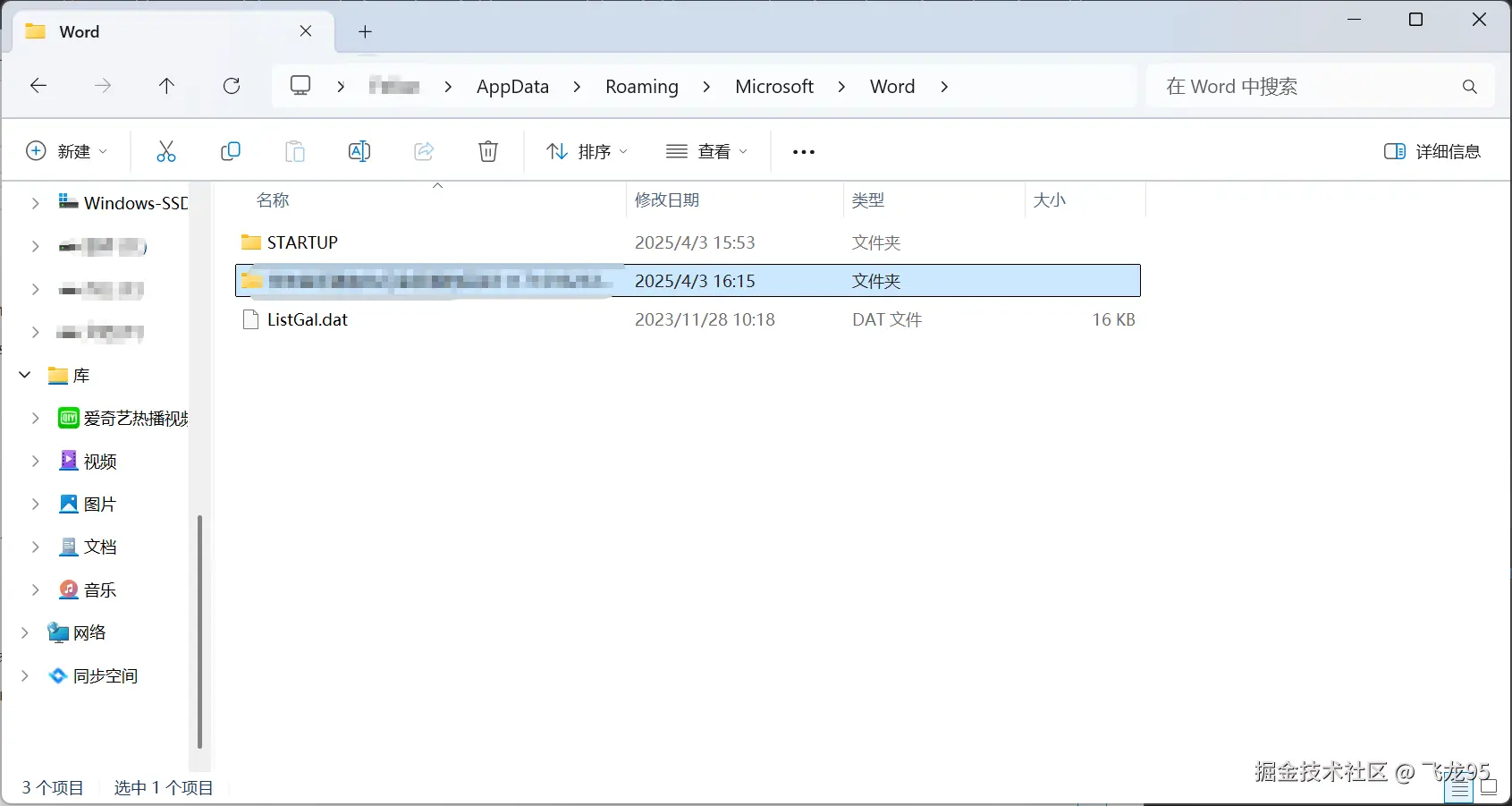1512x806 pixels.
Task: Sort by 修改日期 column header
Action: point(667,200)
